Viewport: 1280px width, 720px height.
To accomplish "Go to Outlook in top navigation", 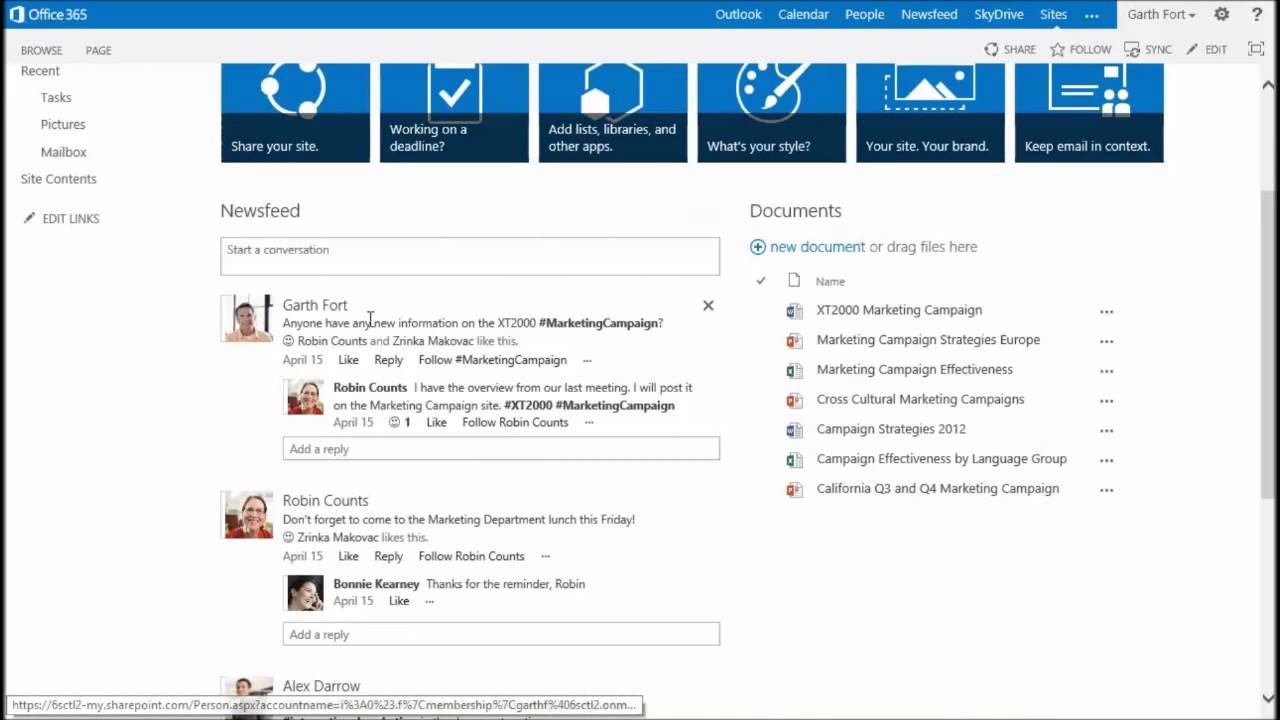I will tap(738, 14).
